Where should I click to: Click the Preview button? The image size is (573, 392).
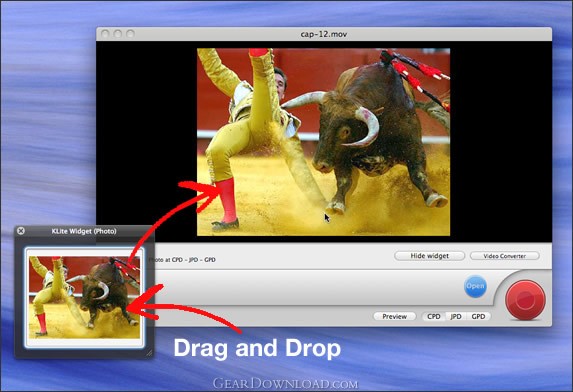(395, 316)
